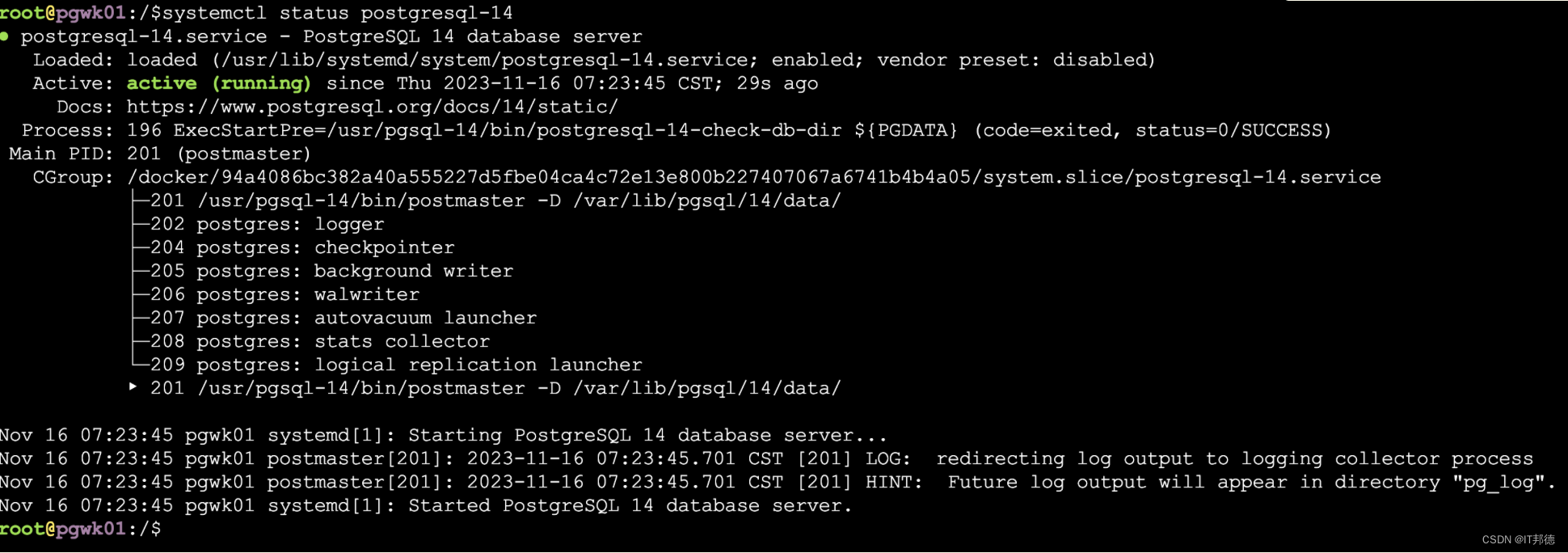Viewport: 1568px width, 553px height.
Task: Click the CGroup docker path text
Action: (754, 177)
